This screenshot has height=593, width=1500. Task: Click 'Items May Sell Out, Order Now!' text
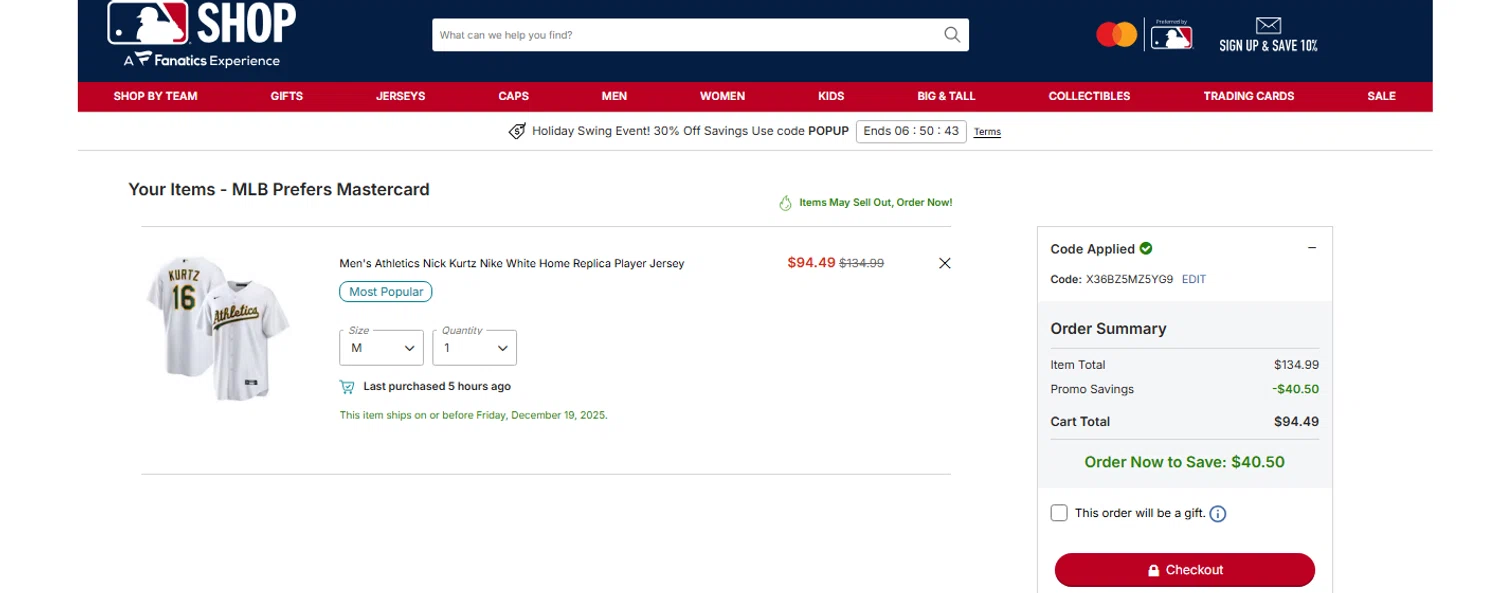coord(876,202)
